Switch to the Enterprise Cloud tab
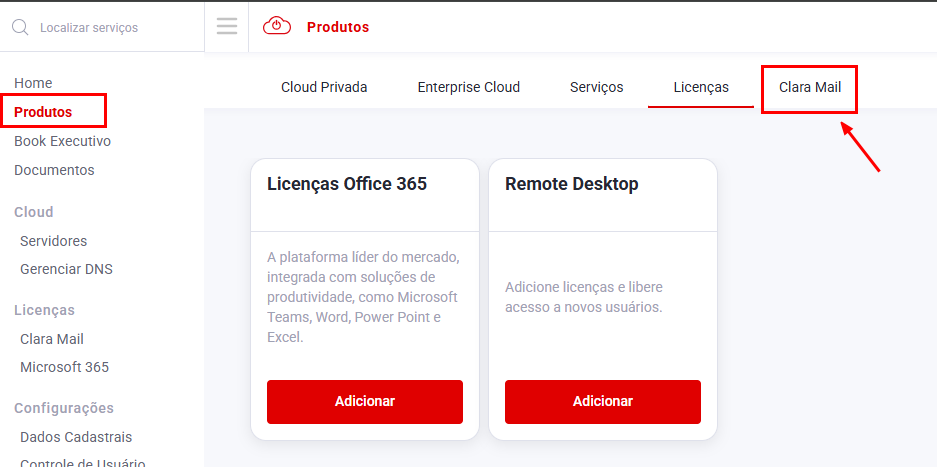The height and width of the screenshot is (467, 937). [x=468, y=87]
